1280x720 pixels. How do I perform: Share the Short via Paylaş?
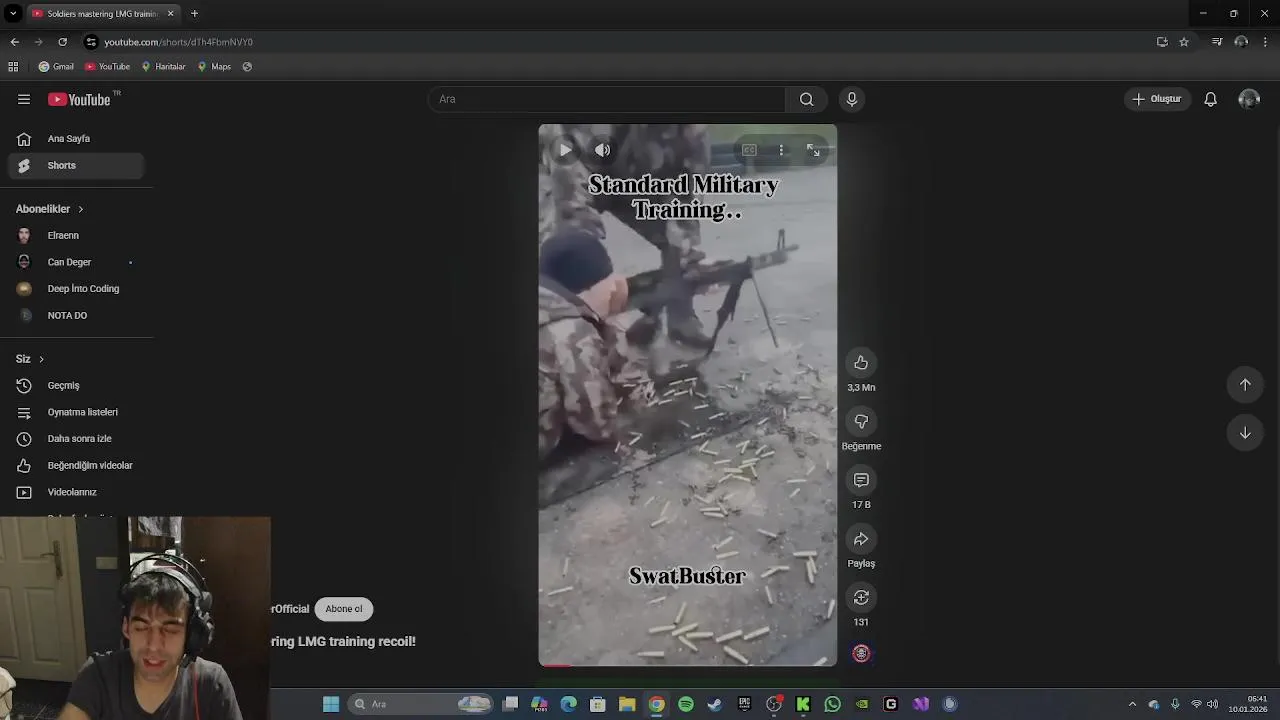(861, 540)
